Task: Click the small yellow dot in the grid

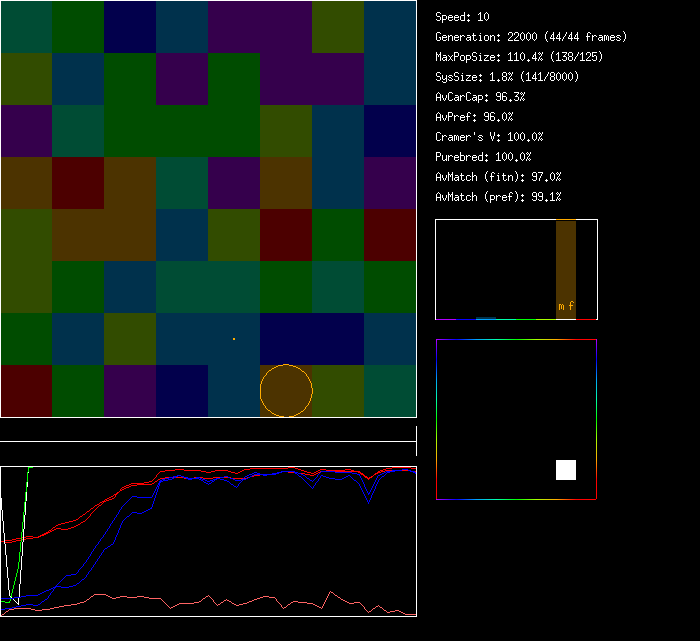Action: click(234, 339)
